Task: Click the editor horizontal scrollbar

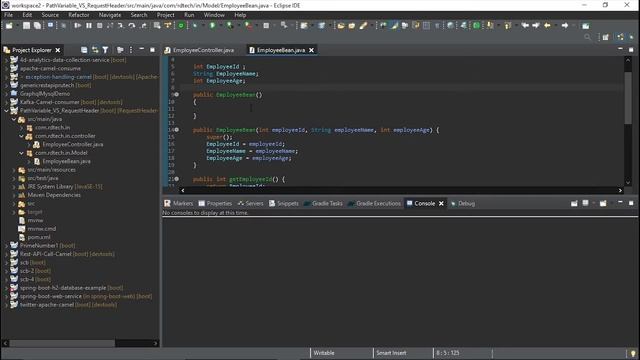Action: tap(401, 190)
